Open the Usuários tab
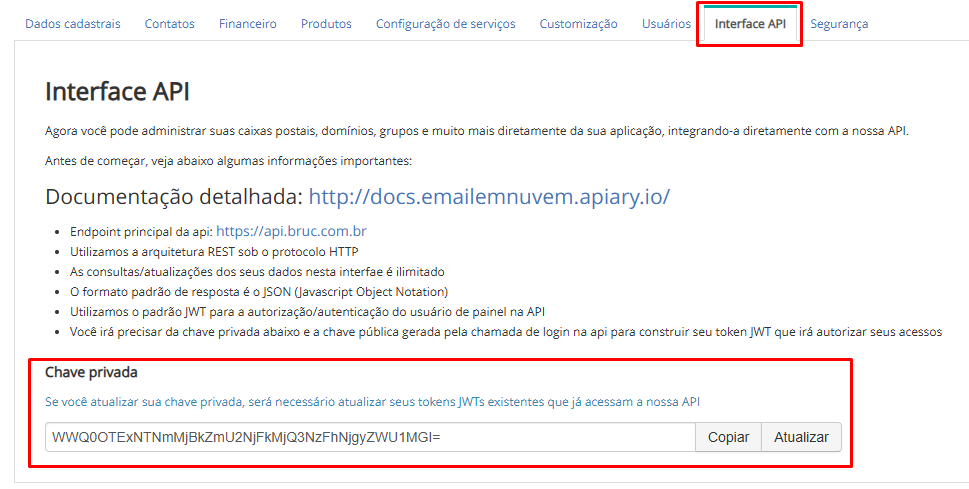This screenshot has height=489, width=969. click(666, 24)
